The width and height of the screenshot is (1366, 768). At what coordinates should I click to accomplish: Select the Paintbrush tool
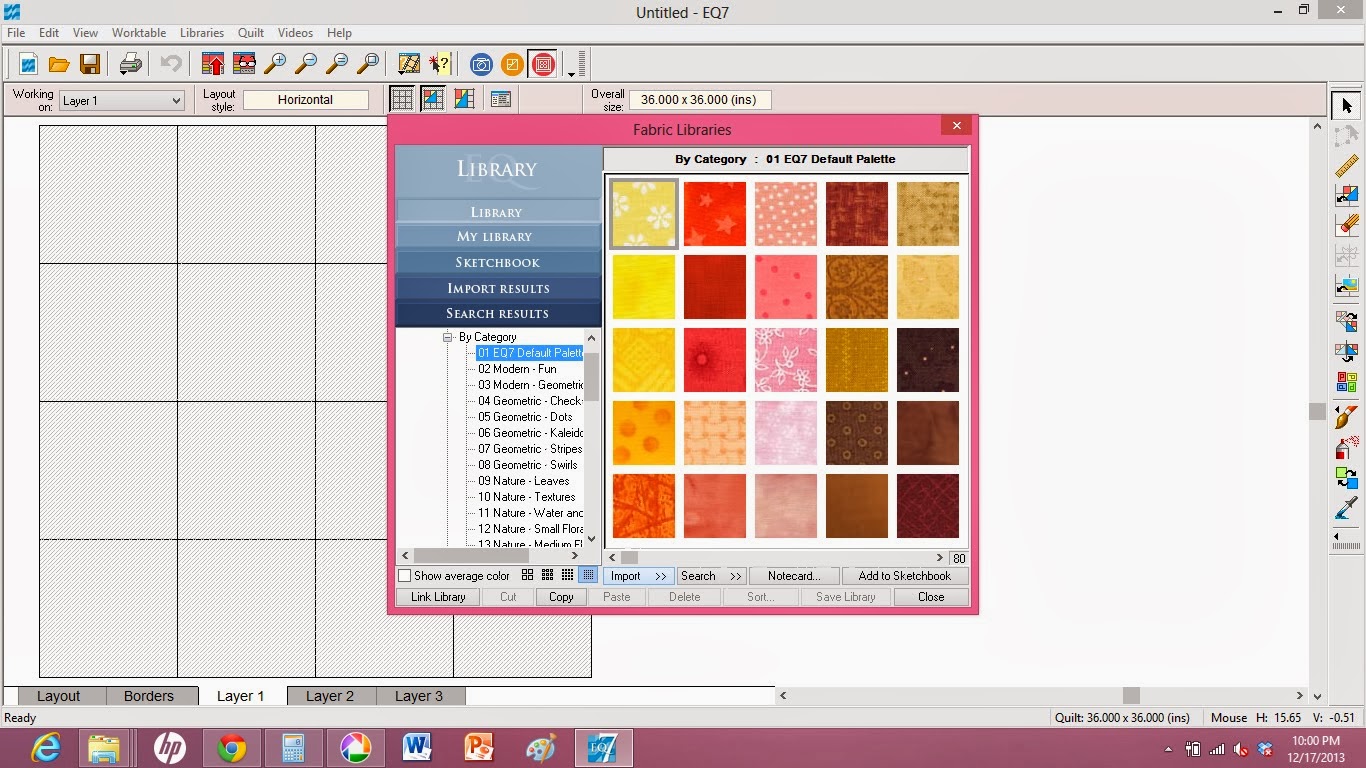1347,418
